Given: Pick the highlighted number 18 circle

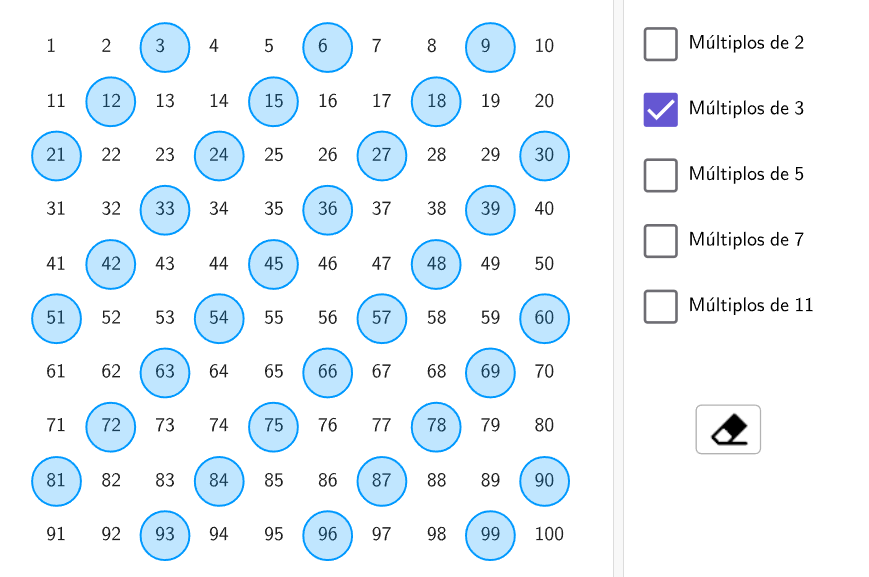Looking at the screenshot, I should (x=436, y=101).
